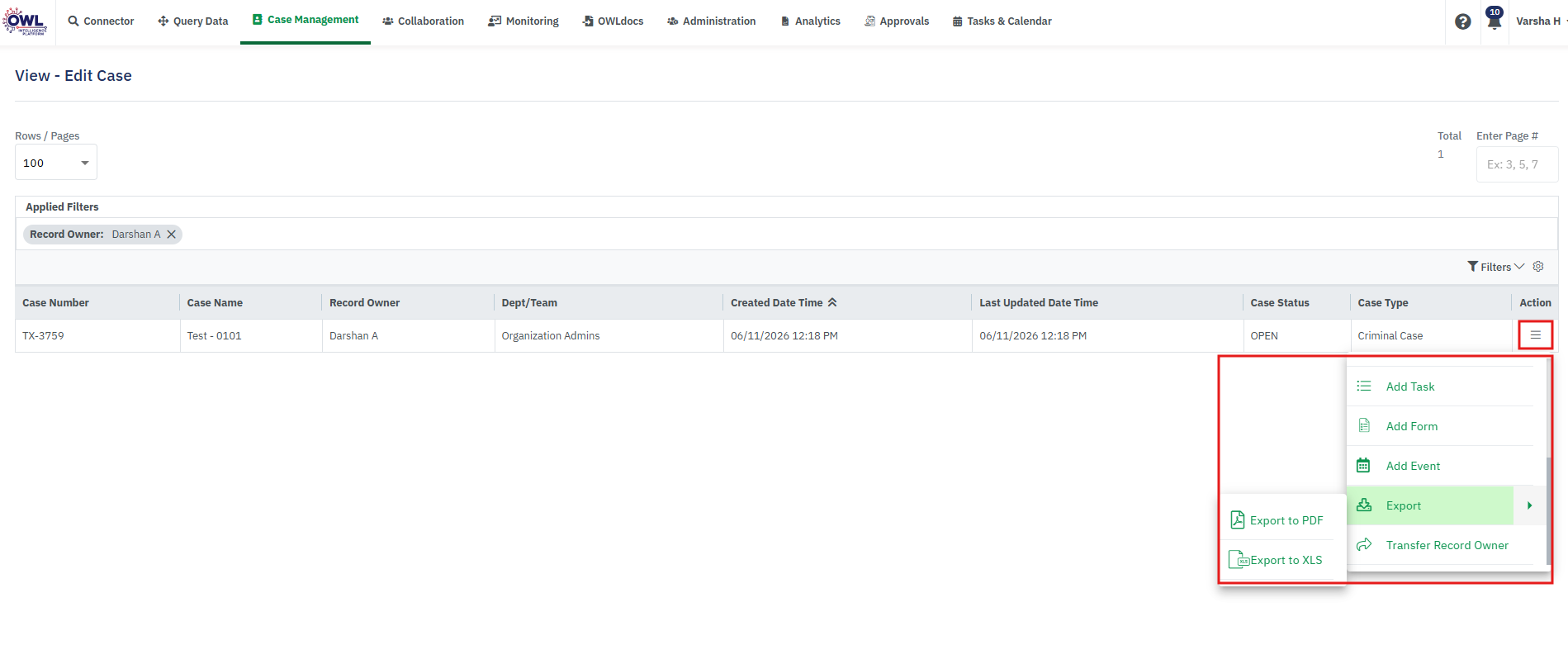Click the Filters funnel icon
The image size is (1568, 664).
coord(1473,267)
